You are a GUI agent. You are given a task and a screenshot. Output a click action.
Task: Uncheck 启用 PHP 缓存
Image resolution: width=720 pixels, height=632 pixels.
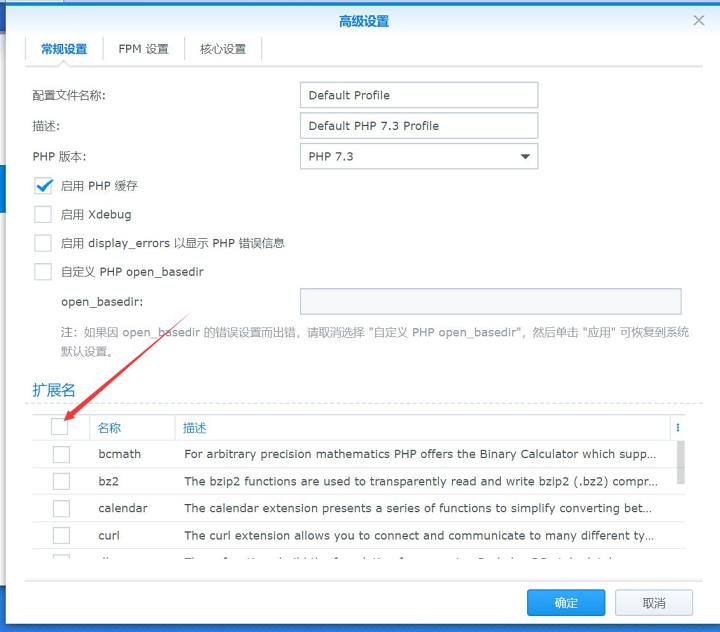[43, 186]
